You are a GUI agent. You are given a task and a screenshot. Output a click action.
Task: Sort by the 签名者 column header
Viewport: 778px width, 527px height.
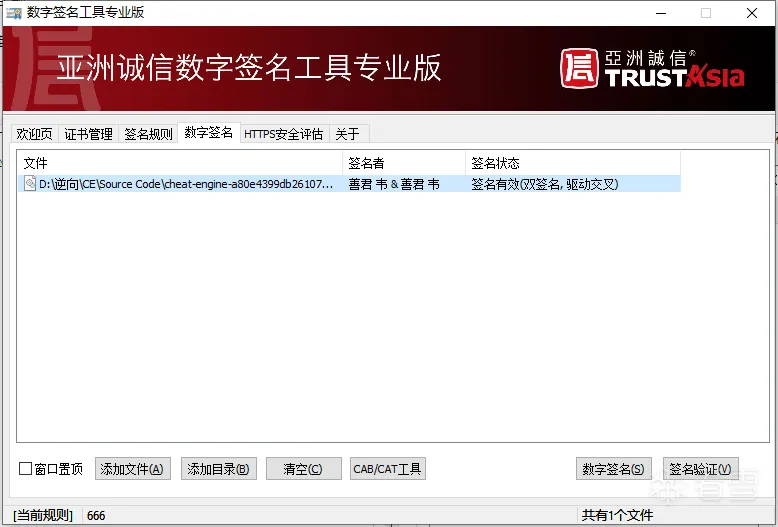pyautogui.click(x=404, y=163)
